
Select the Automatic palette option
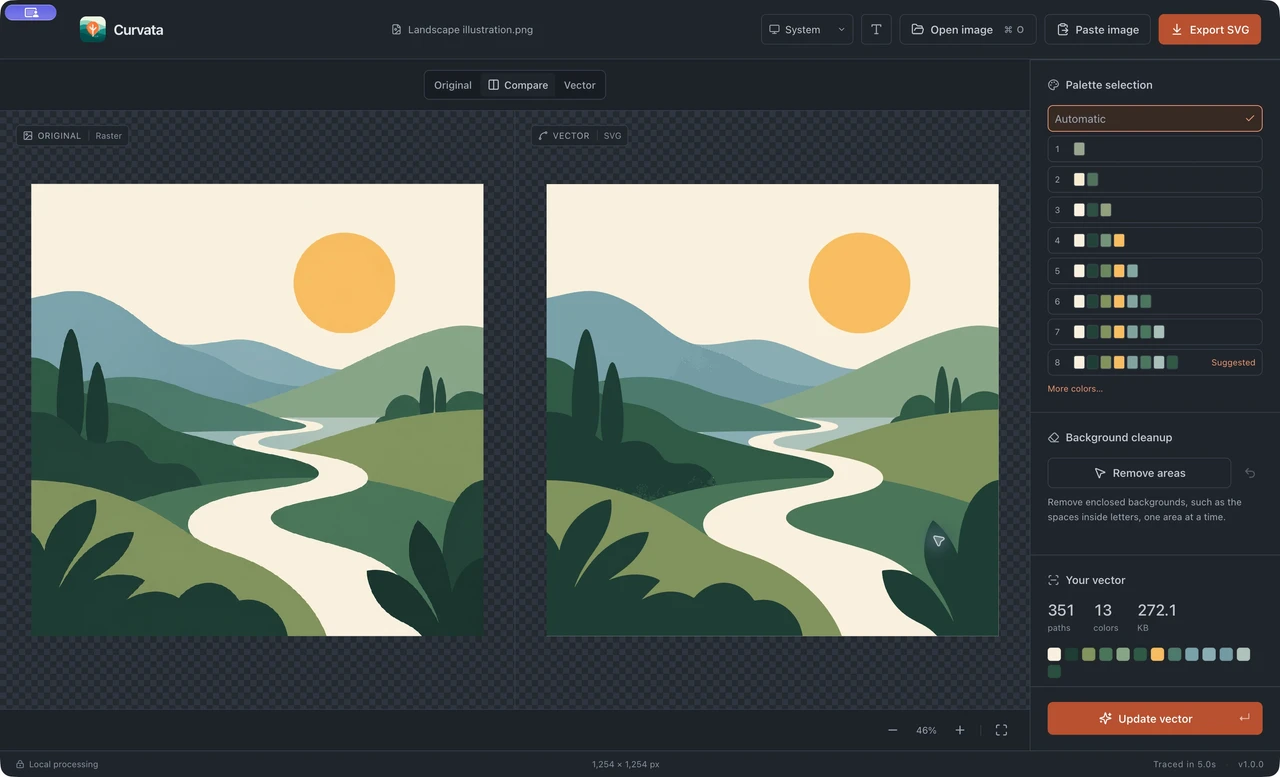point(1155,118)
